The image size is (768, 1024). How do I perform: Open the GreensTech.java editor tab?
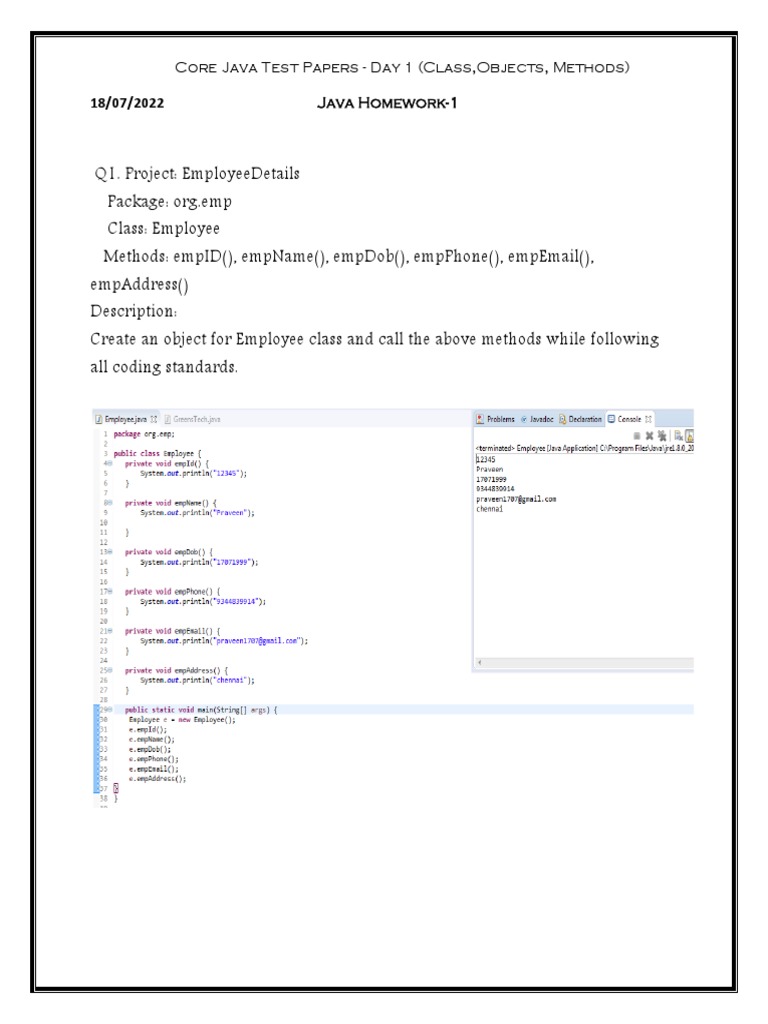(x=192, y=419)
